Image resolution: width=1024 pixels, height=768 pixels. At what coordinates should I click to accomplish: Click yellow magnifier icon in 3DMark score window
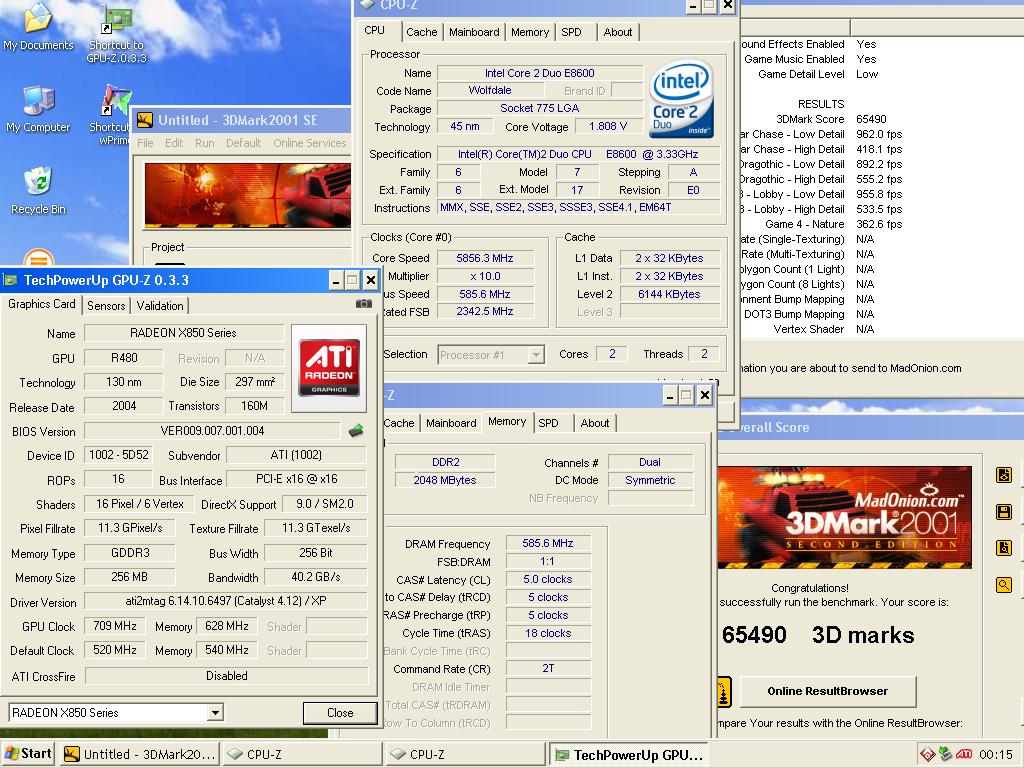(x=1004, y=584)
